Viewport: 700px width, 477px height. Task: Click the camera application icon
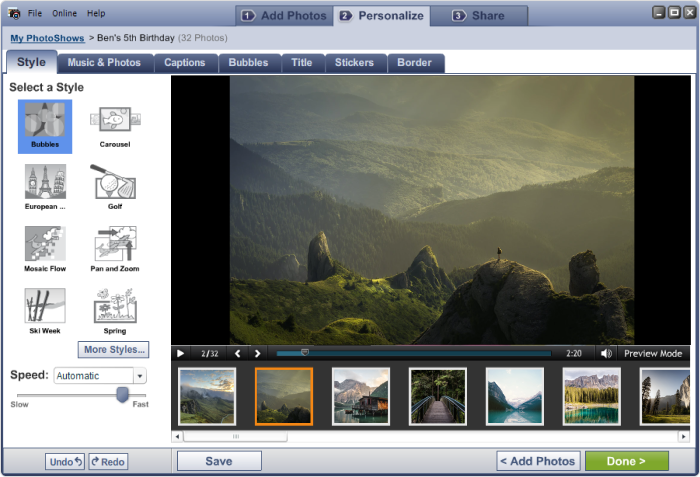pyautogui.click(x=14, y=14)
